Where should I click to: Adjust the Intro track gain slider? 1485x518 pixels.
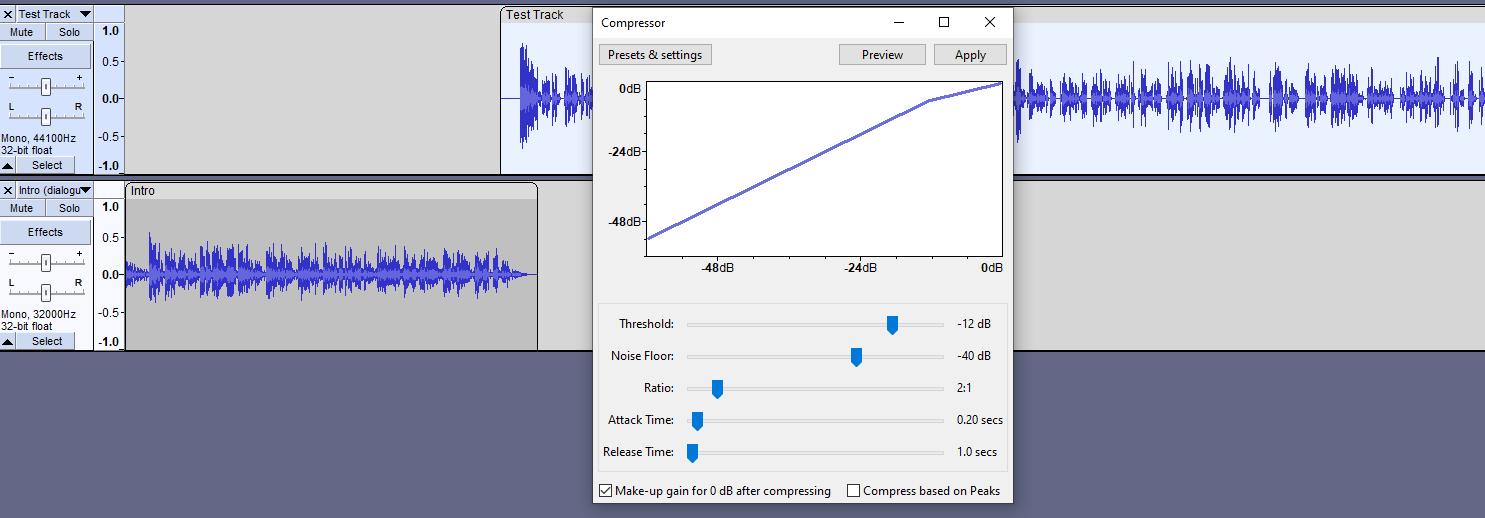(x=46, y=263)
